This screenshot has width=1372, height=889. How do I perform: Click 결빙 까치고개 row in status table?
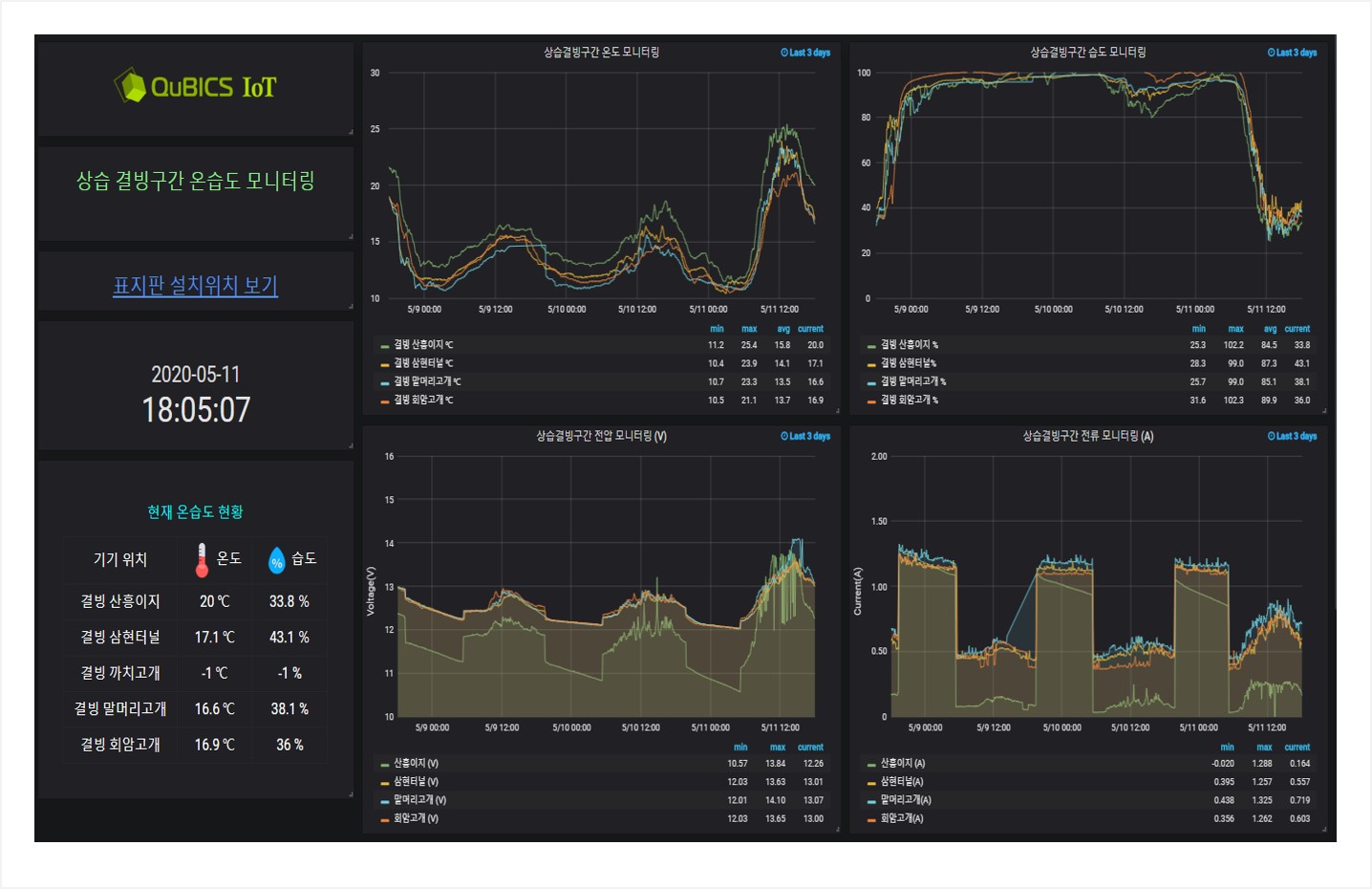pyautogui.click(x=195, y=673)
